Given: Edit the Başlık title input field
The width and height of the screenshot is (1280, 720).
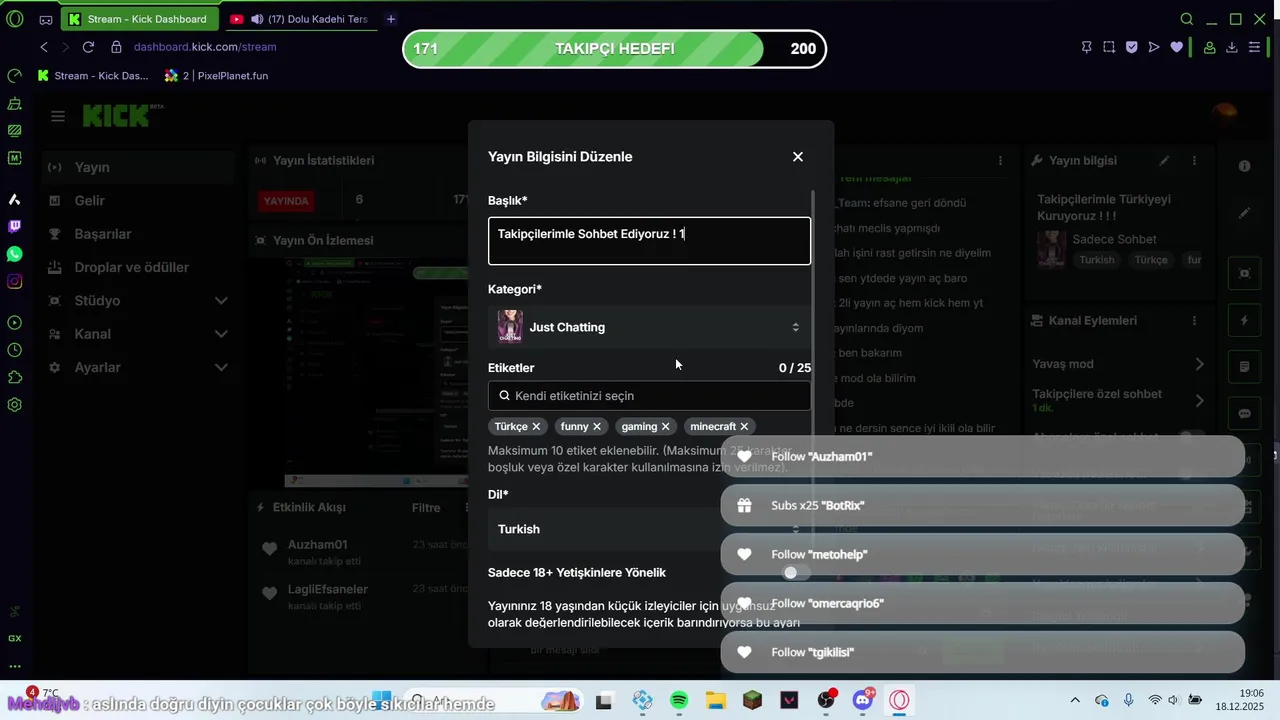Looking at the screenshot, I should pyautogui.click(x=649, y=241).
